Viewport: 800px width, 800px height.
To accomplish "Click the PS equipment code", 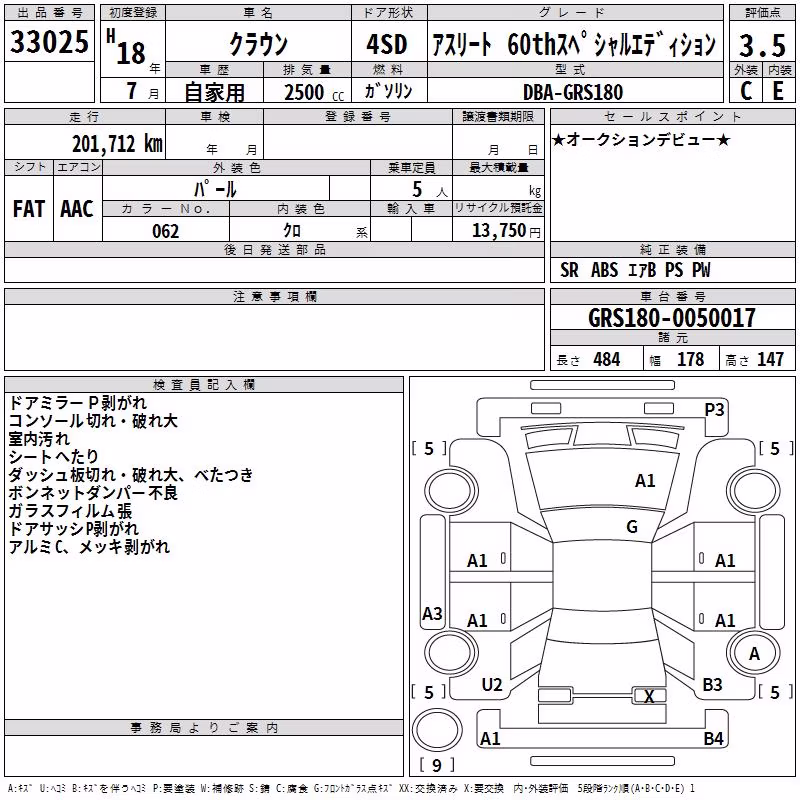I will point(673,270).
